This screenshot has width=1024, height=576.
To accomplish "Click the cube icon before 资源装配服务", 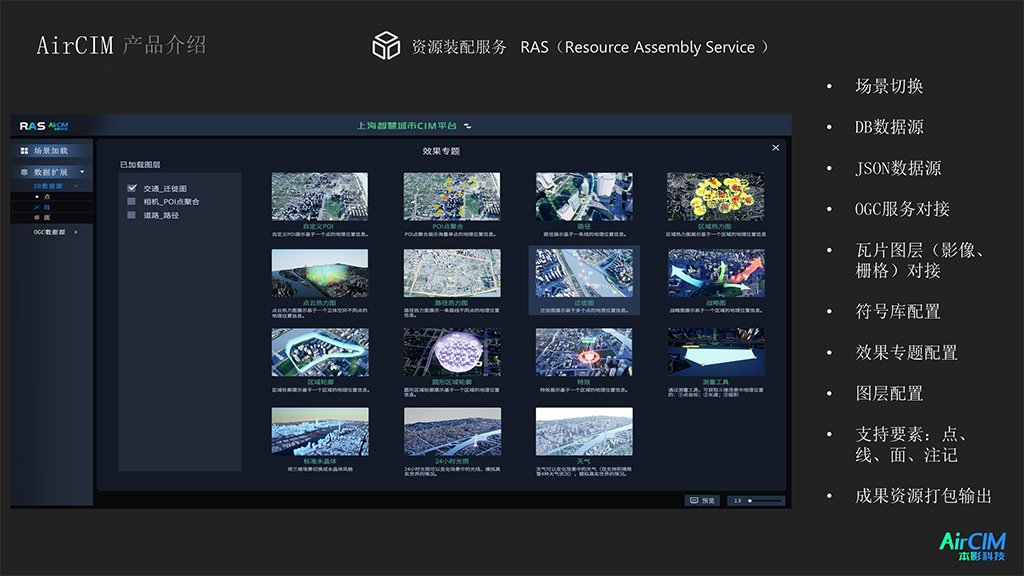I will (386, 46).
